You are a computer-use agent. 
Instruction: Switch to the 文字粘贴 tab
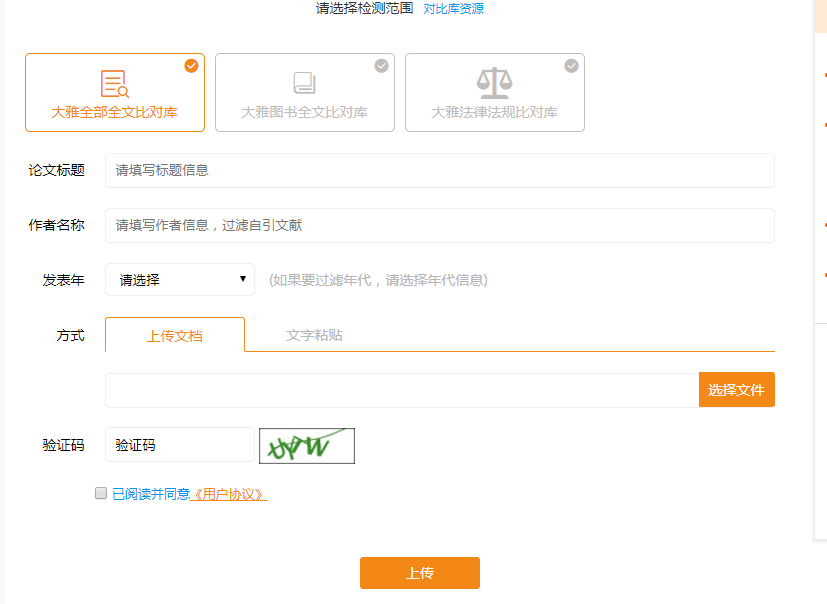(x=314, y=335)
